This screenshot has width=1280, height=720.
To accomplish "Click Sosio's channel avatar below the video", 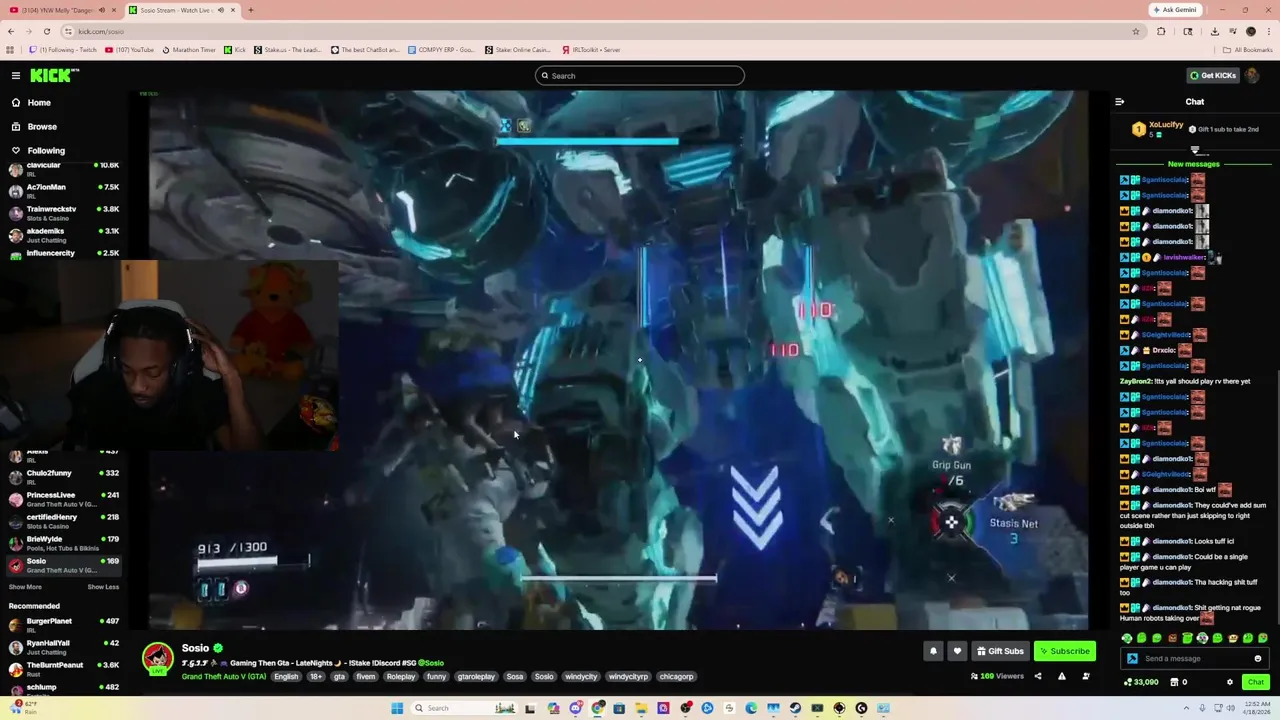I will click(x=158, y=659).
